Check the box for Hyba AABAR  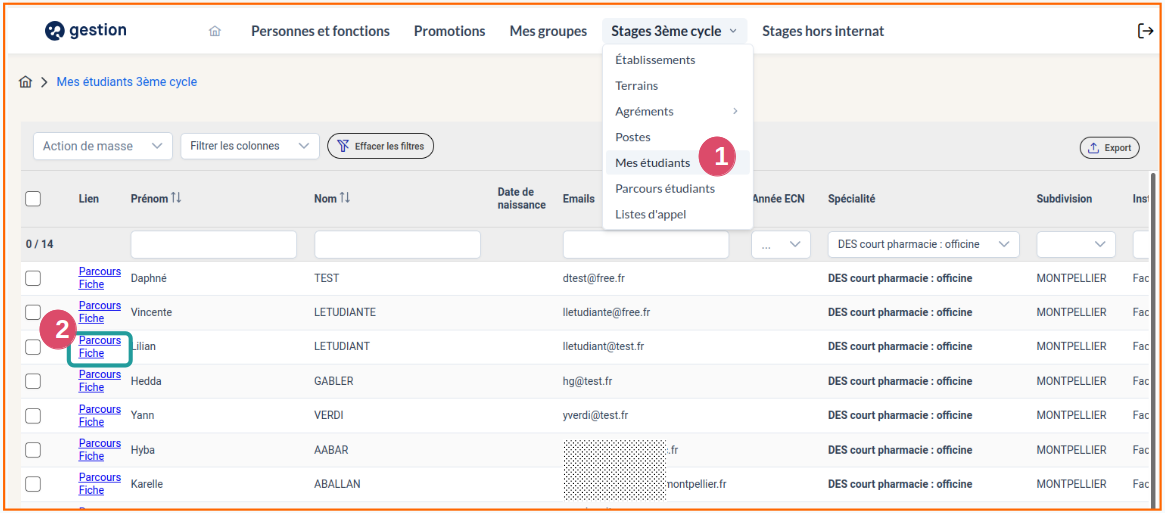click(x=33, y=450)
